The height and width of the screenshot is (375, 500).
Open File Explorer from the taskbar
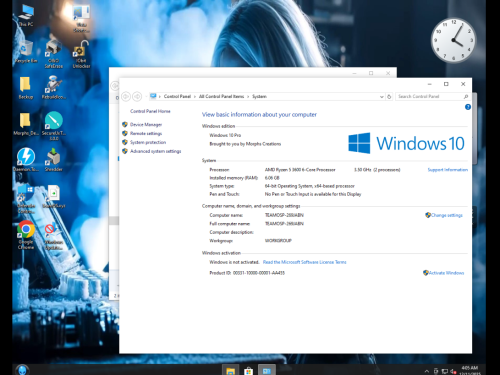(230, 371)
